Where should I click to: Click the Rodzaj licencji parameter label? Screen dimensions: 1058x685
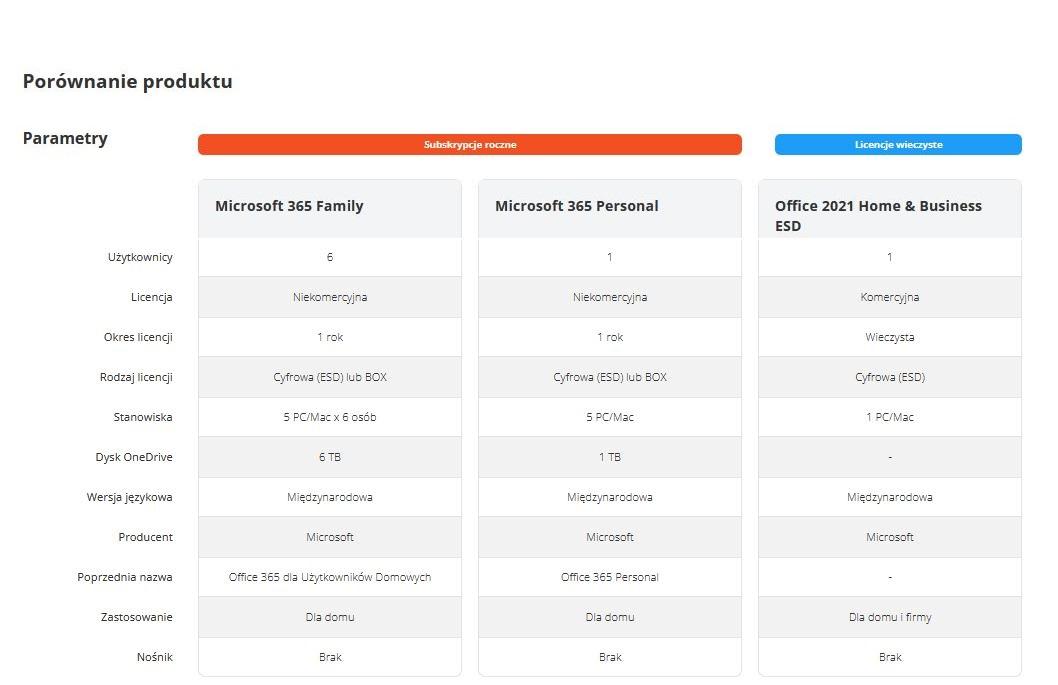pyautogui.click(x=136, y=377)
